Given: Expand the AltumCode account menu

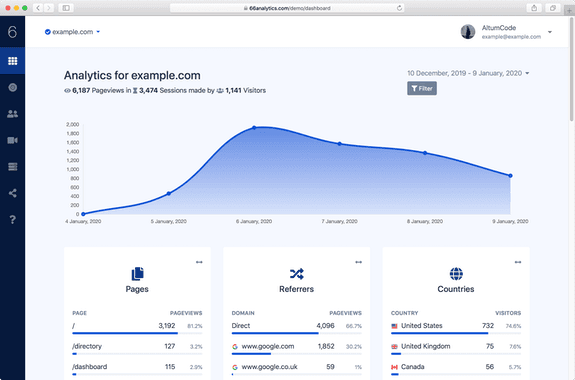Looking at the screenshot, I should tap(506, 32).
